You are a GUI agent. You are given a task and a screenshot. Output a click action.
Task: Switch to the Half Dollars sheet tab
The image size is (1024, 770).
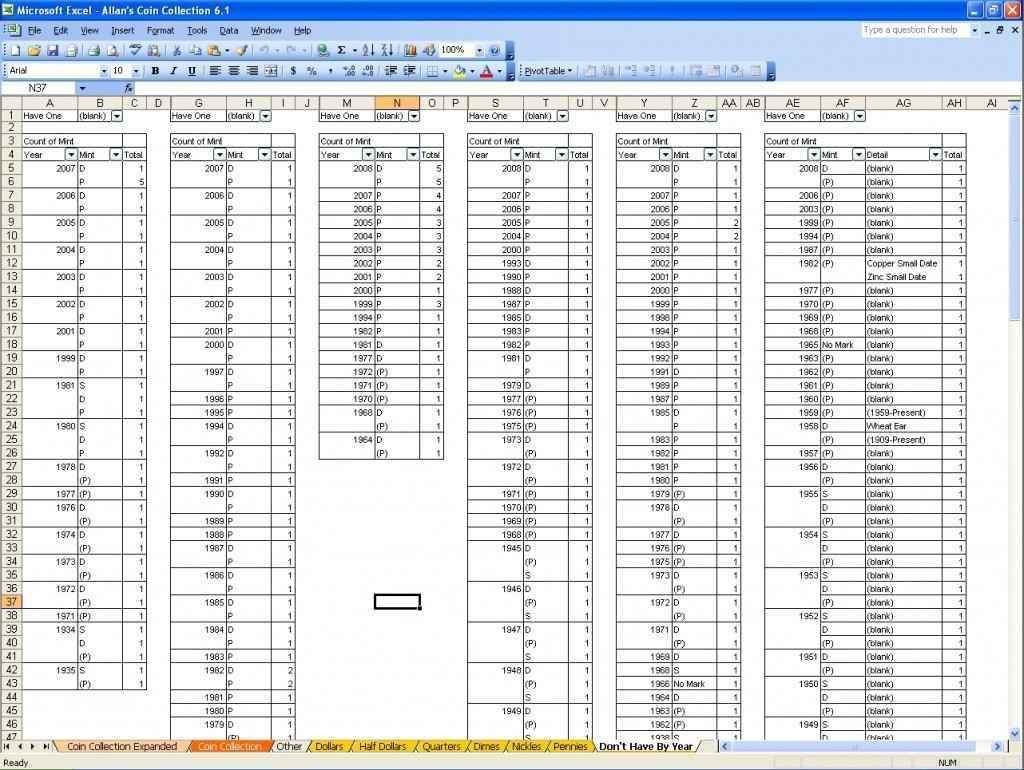[382, 746]
